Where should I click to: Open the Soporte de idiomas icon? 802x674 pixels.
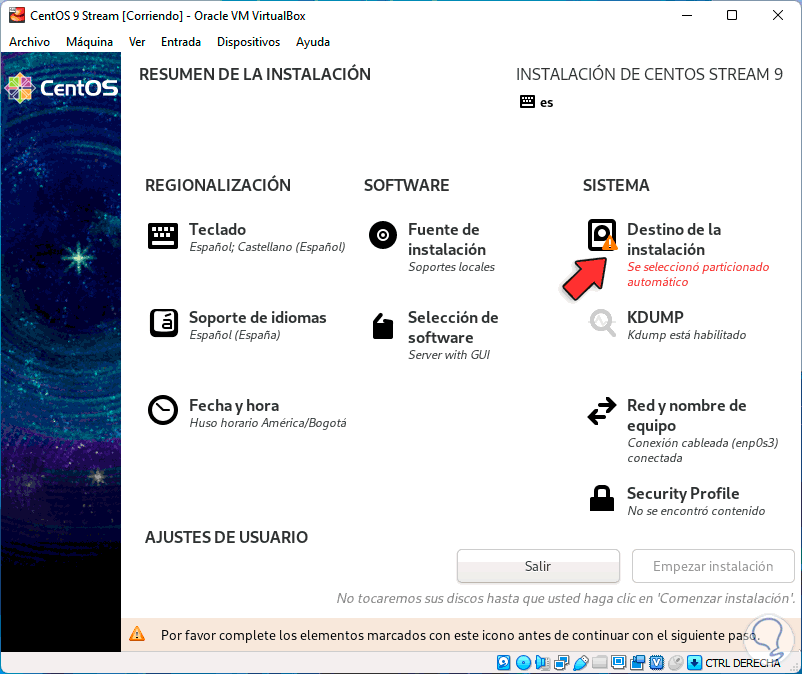click(164, 323)
